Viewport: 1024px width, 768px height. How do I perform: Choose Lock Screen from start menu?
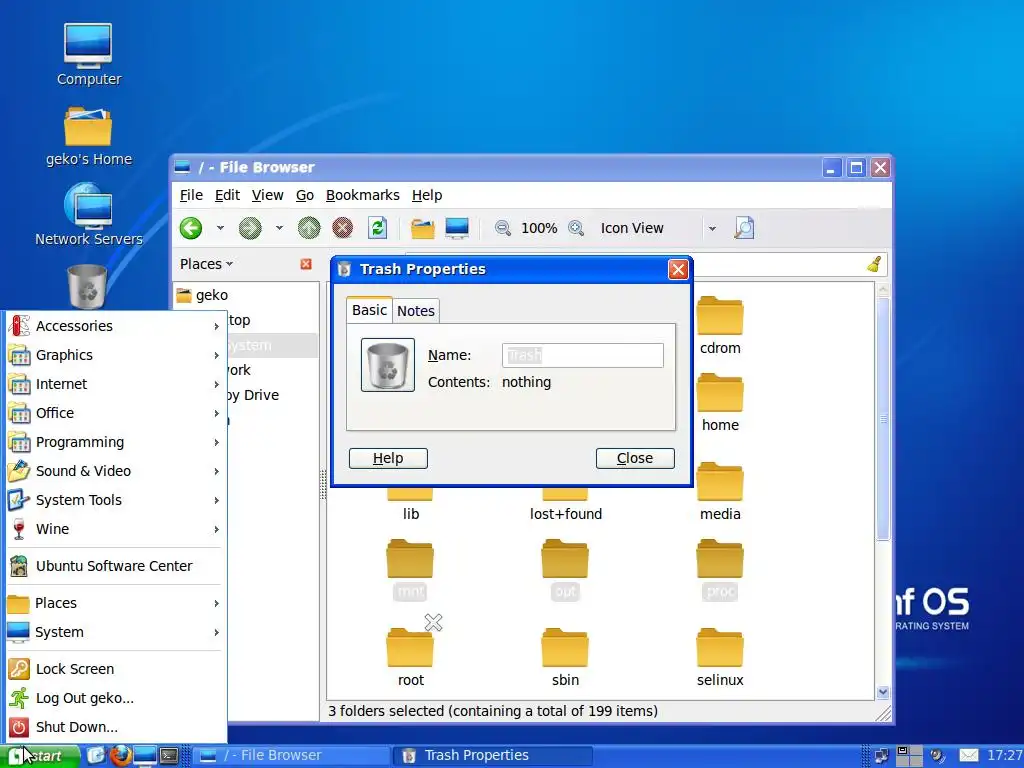(x=114, y=669)
